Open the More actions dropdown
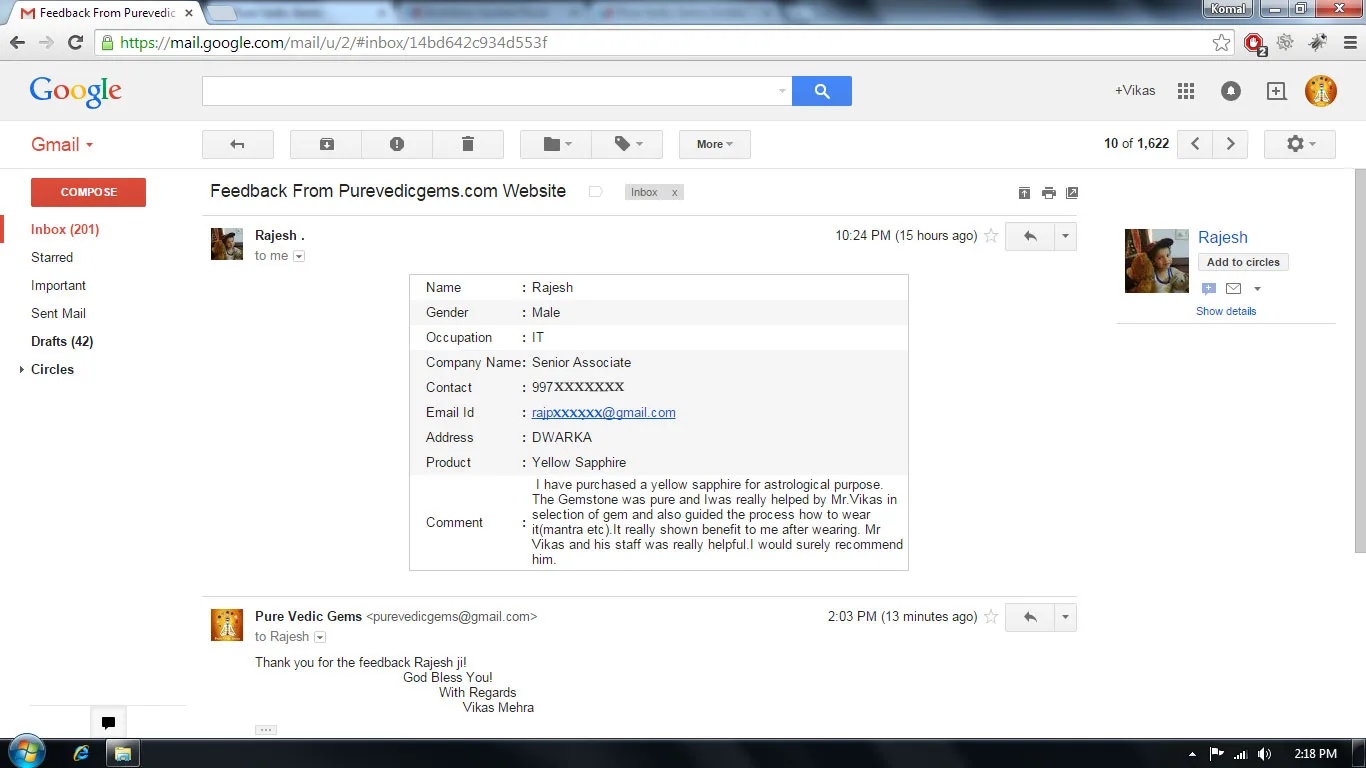Image resolution: width=1366 pixels, height=768 pixels. (x=715, y=144)
